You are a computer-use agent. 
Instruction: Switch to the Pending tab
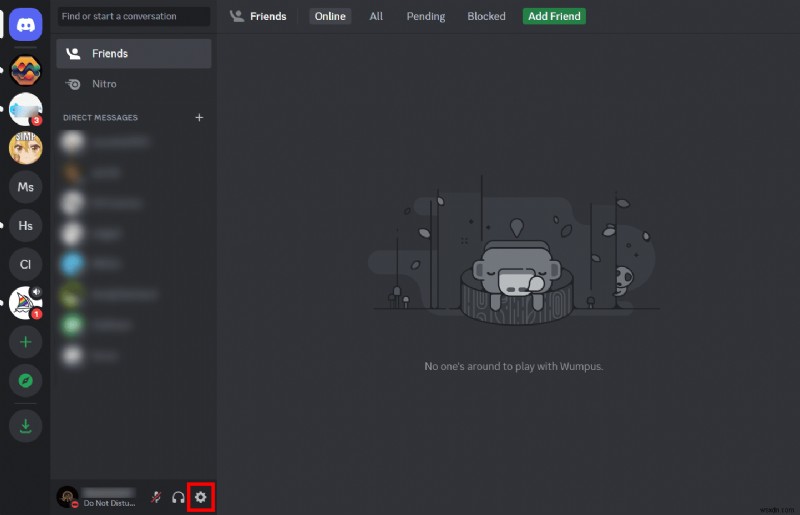click(x=426, y=16)
